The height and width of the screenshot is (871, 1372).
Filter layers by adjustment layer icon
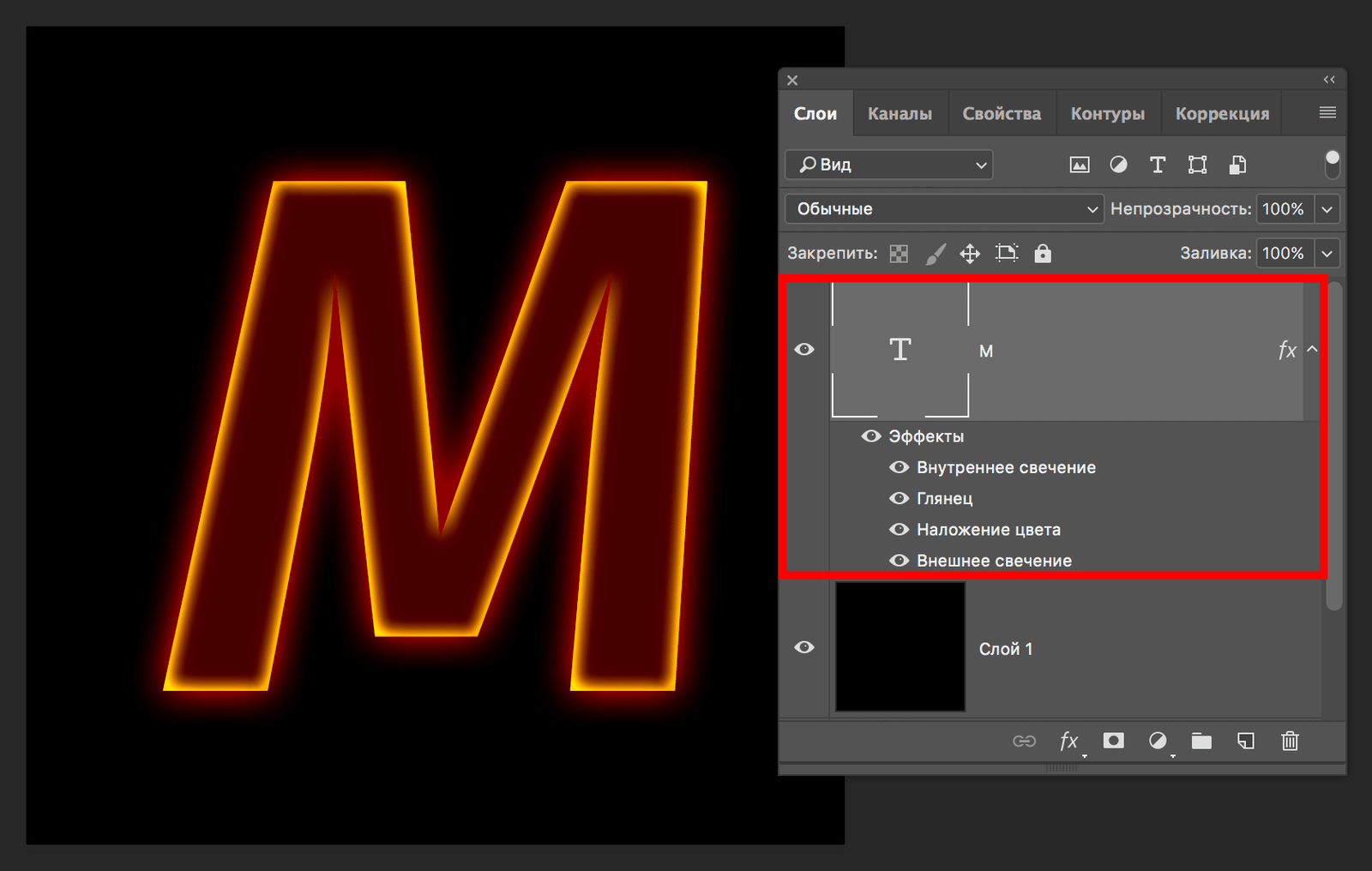pos(1118,165)
